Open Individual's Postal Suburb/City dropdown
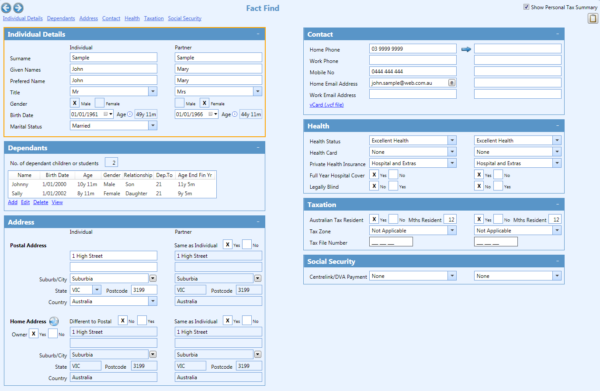This screenshot has width=600, height=391. pyautogui.click(x=153, y=279)
